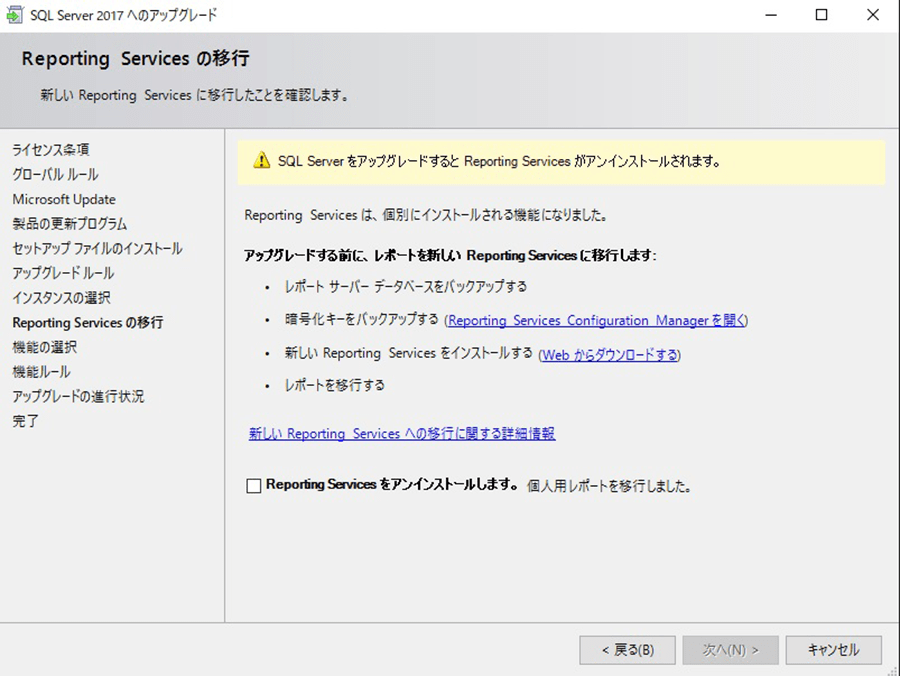This screenshot has height=676, width=900.
Task: Open 新しい Reporting Services への移行に関する詳細情報 link
Action: [x=402, y=433]
